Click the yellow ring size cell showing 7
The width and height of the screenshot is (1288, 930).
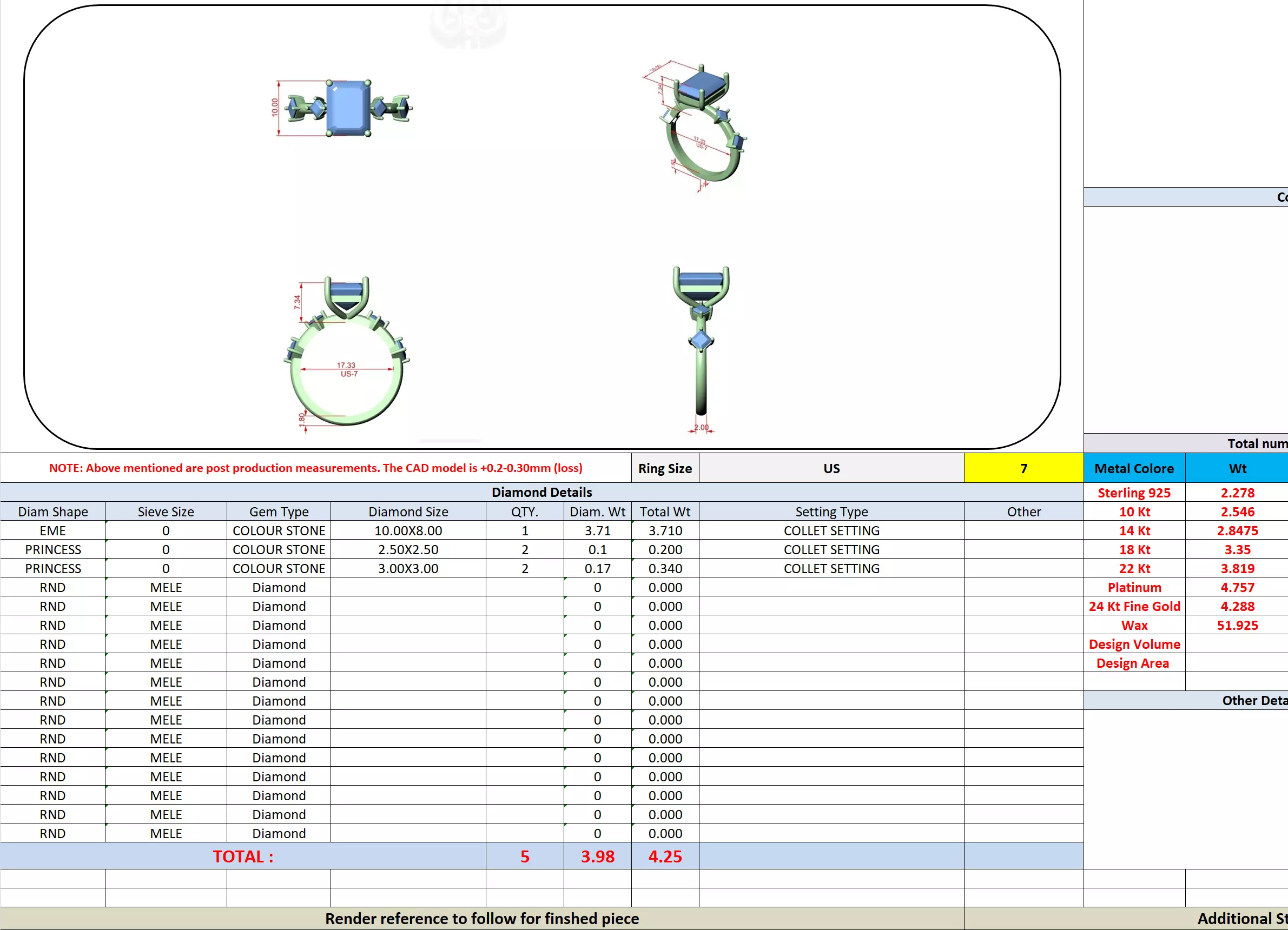1023,468
